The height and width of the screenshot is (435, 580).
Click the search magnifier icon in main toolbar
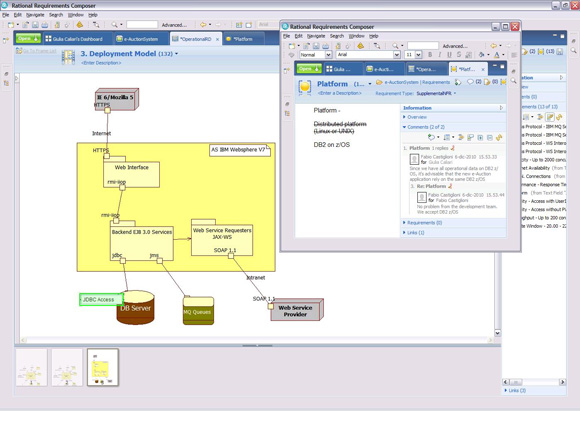point(115,25)
